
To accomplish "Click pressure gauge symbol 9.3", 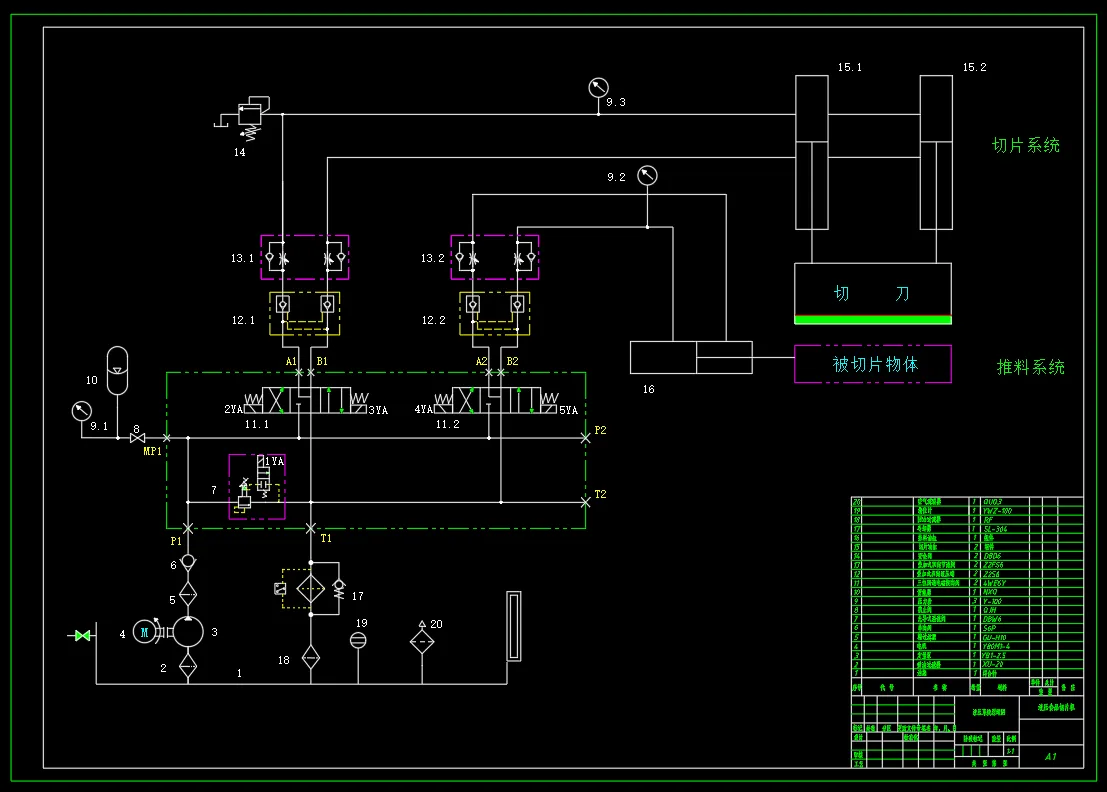I will click(x=599, y=88).
